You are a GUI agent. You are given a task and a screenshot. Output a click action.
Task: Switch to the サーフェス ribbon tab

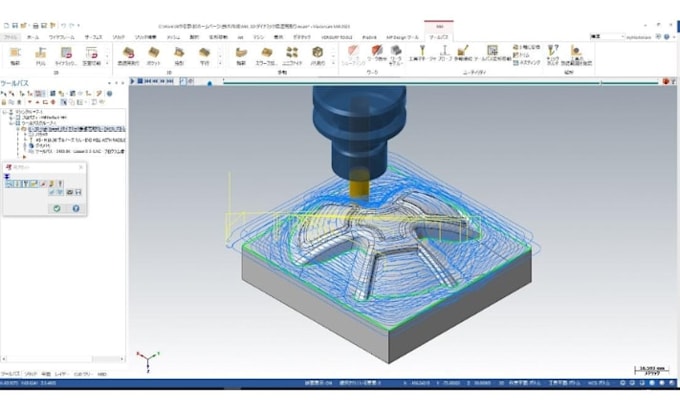(93, 38)
